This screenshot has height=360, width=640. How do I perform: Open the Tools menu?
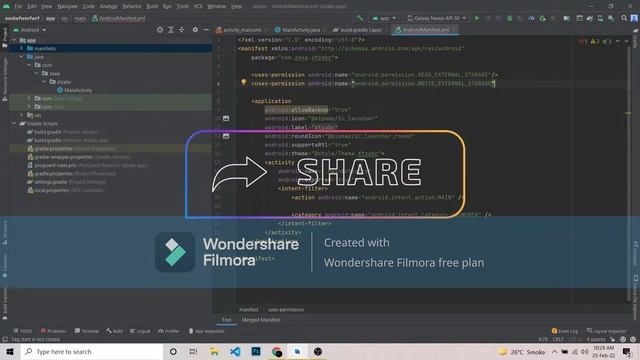[x=182, y=6]
